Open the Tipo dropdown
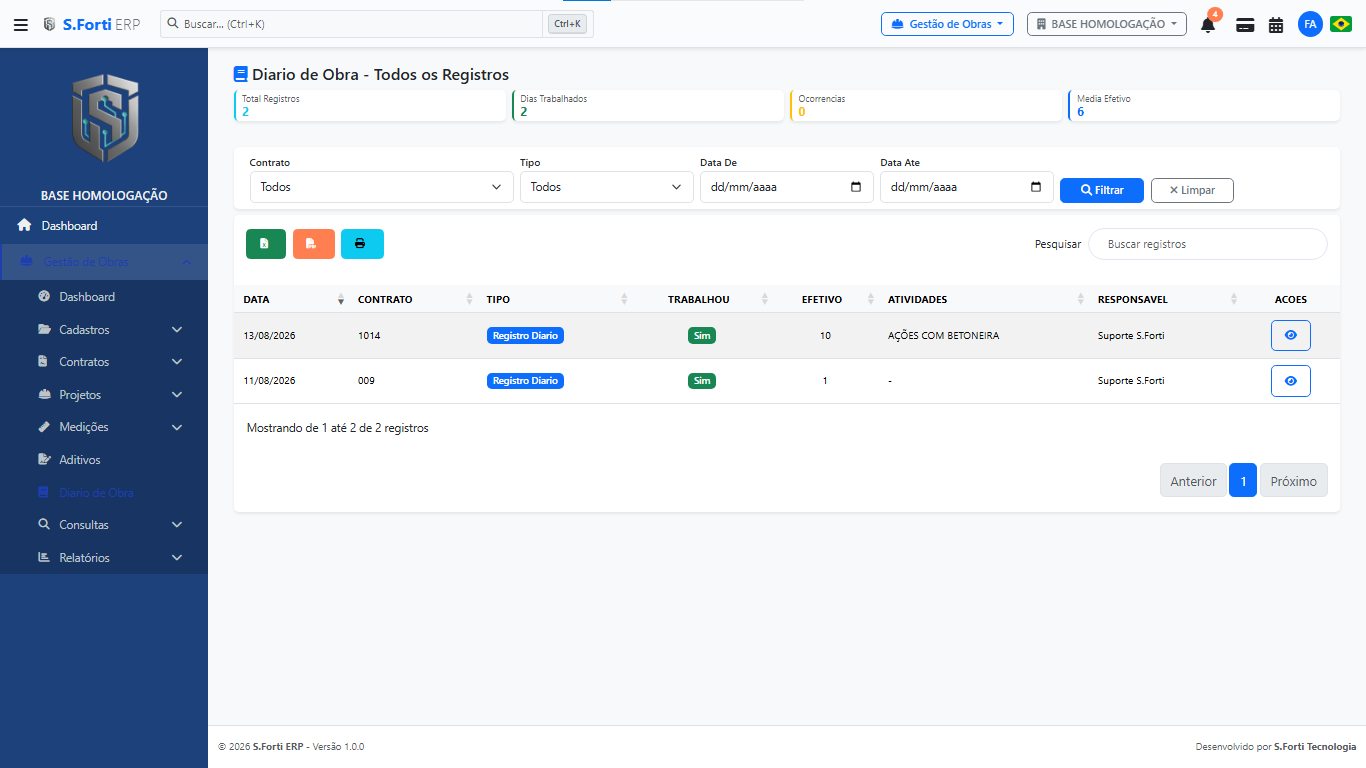Screen dimensions: 1366x768 pyautogui.click(x=606, y=187)
